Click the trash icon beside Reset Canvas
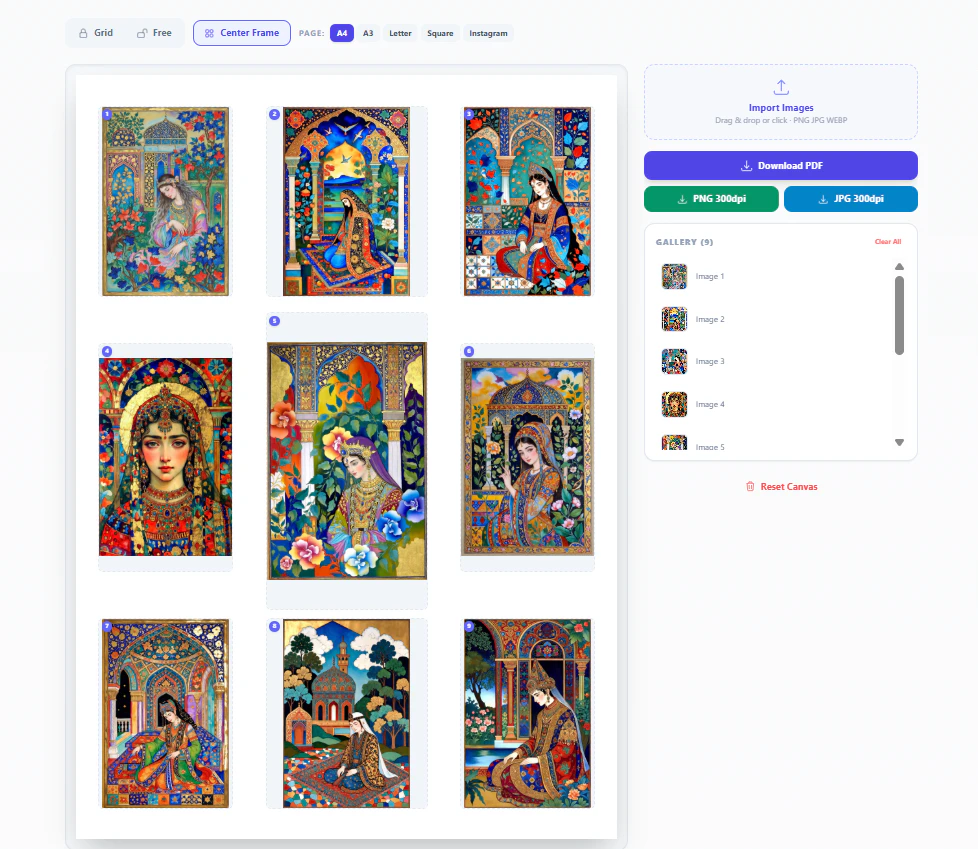 [x=750, y=487]
